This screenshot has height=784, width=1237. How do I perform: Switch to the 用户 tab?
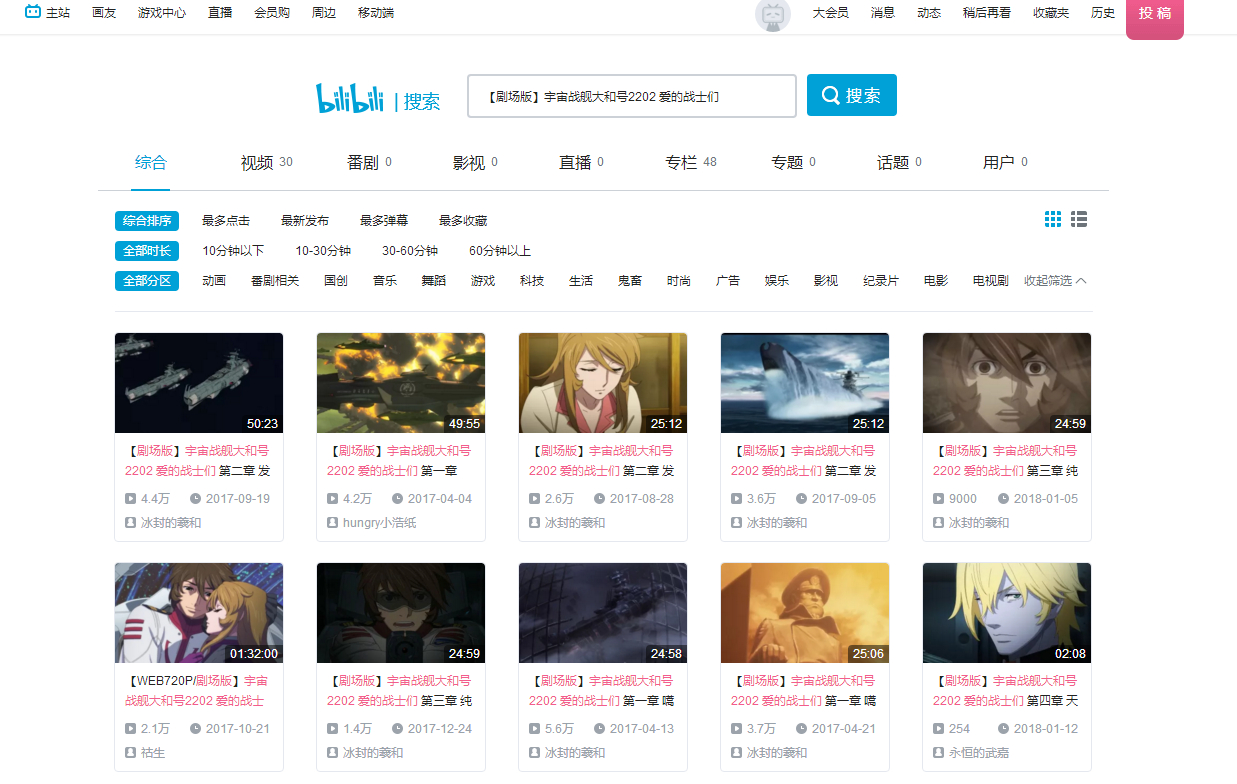[x=1005, y=162]
